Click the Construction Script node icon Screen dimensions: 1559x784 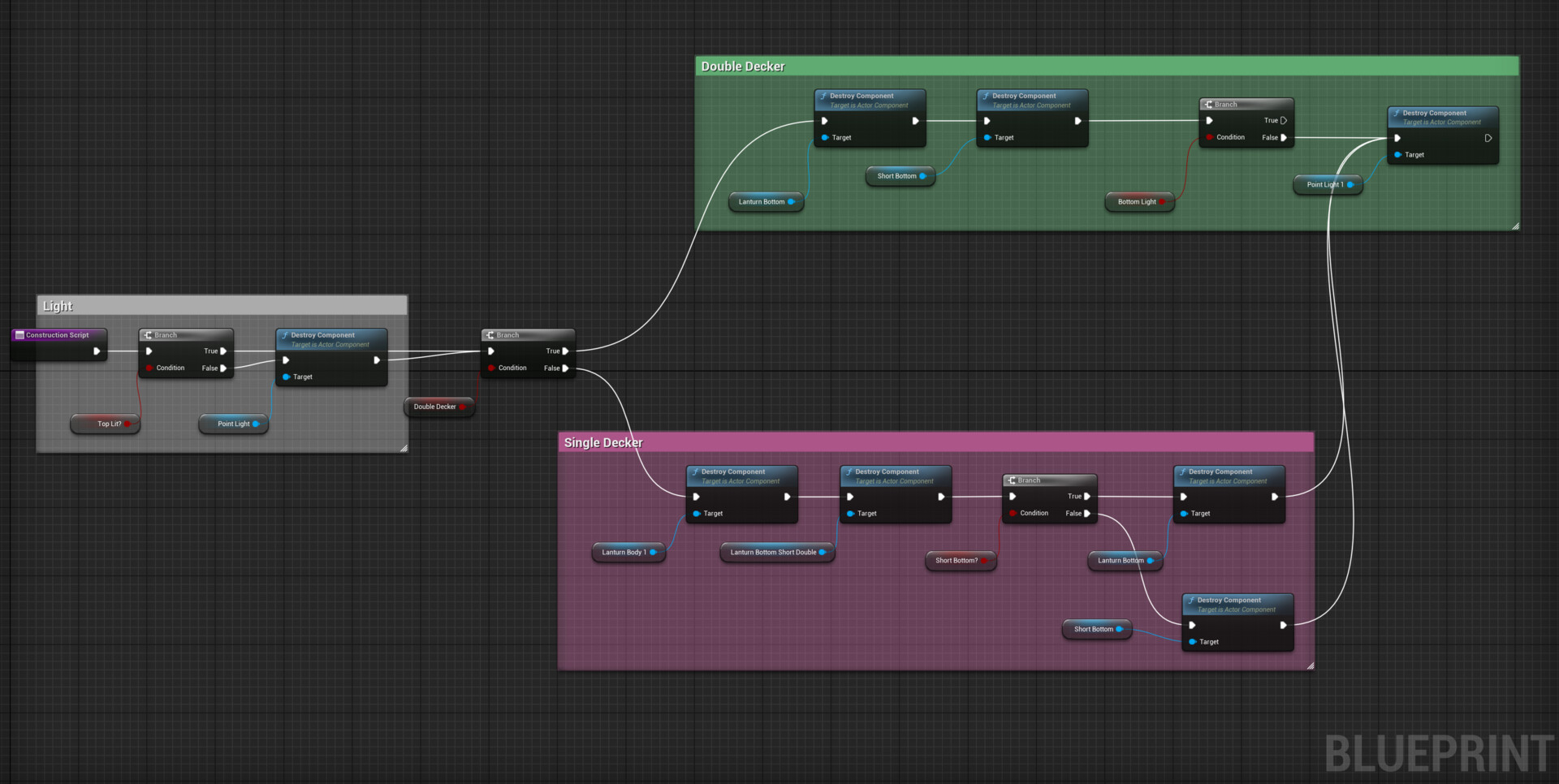[20, 334]
